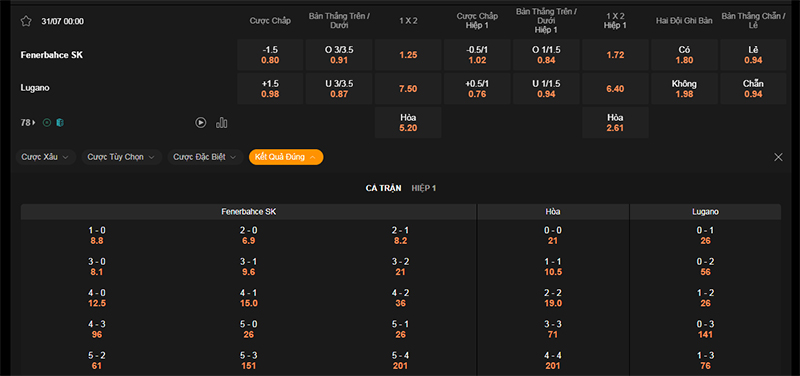Select the CẢ TRẬN tab
This screenshot has height=376, width=800.
383,188
